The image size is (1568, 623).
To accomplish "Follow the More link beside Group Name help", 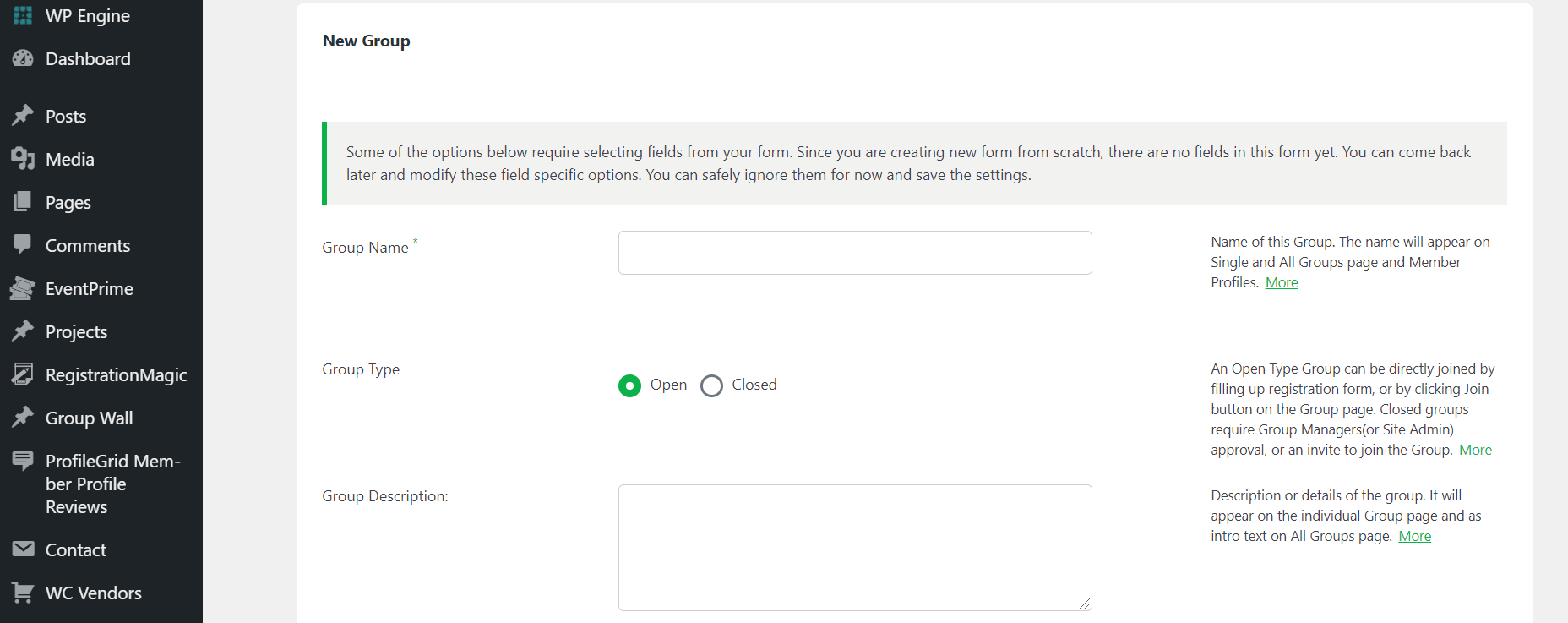I will click(x=1281, y=282).
